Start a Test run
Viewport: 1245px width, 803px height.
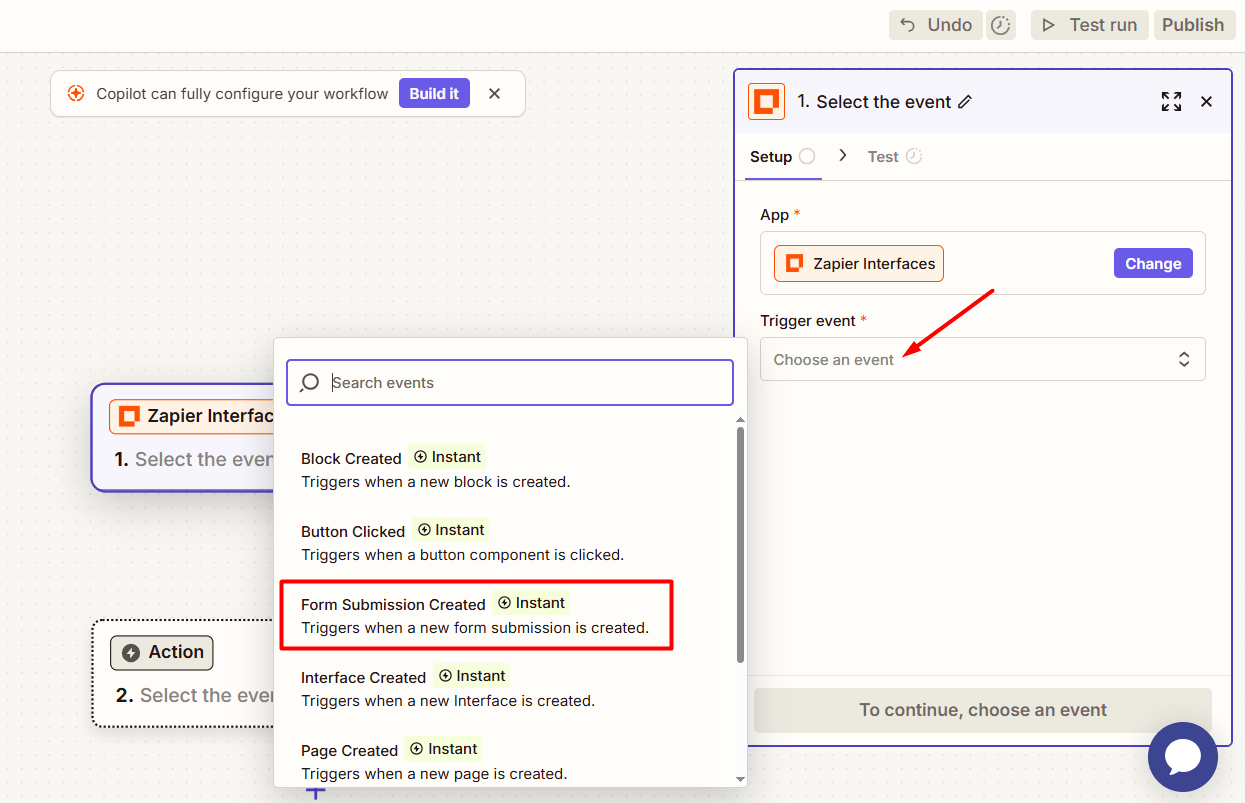[1090, 25]
